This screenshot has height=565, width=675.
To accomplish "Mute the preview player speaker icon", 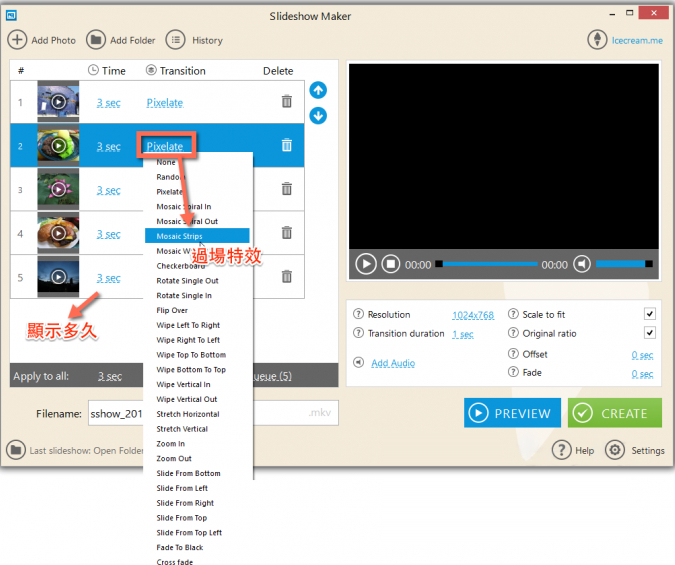I will pos(582,264).
